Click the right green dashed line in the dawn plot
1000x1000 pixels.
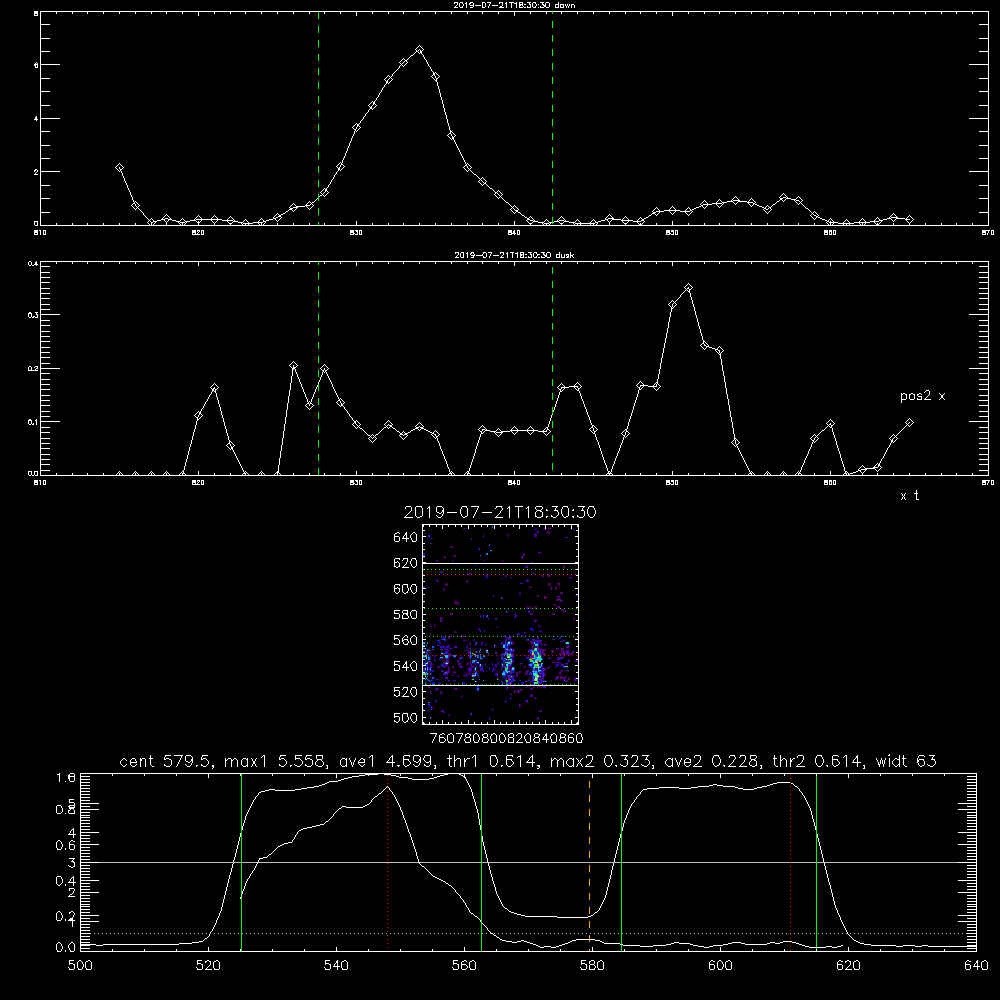coord(552,121)
